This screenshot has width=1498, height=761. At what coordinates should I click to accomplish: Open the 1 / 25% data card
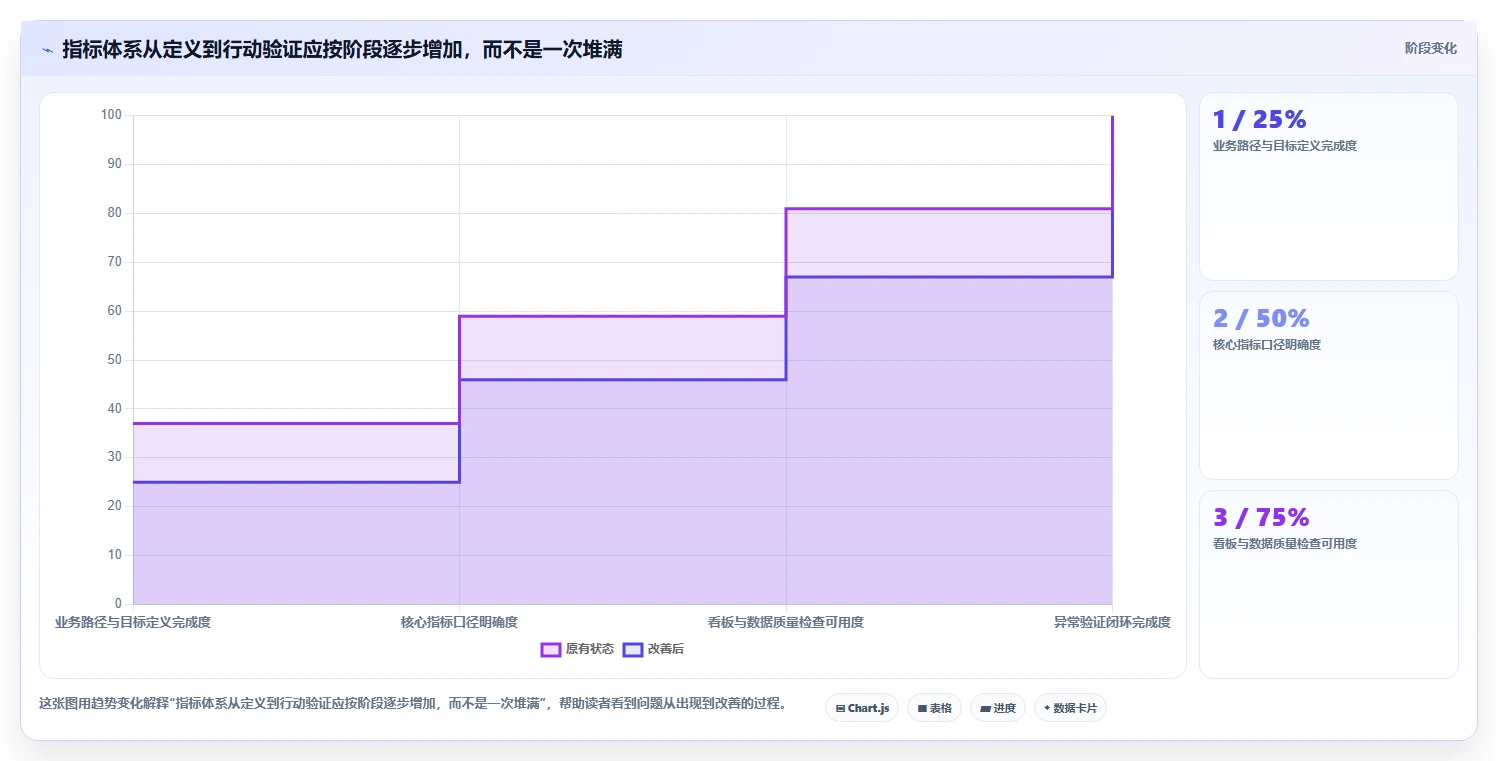(x=1329, y=187)
